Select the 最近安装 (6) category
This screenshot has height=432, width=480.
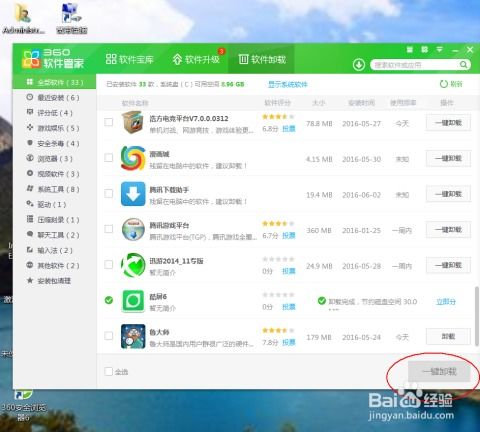click(53, 97)
